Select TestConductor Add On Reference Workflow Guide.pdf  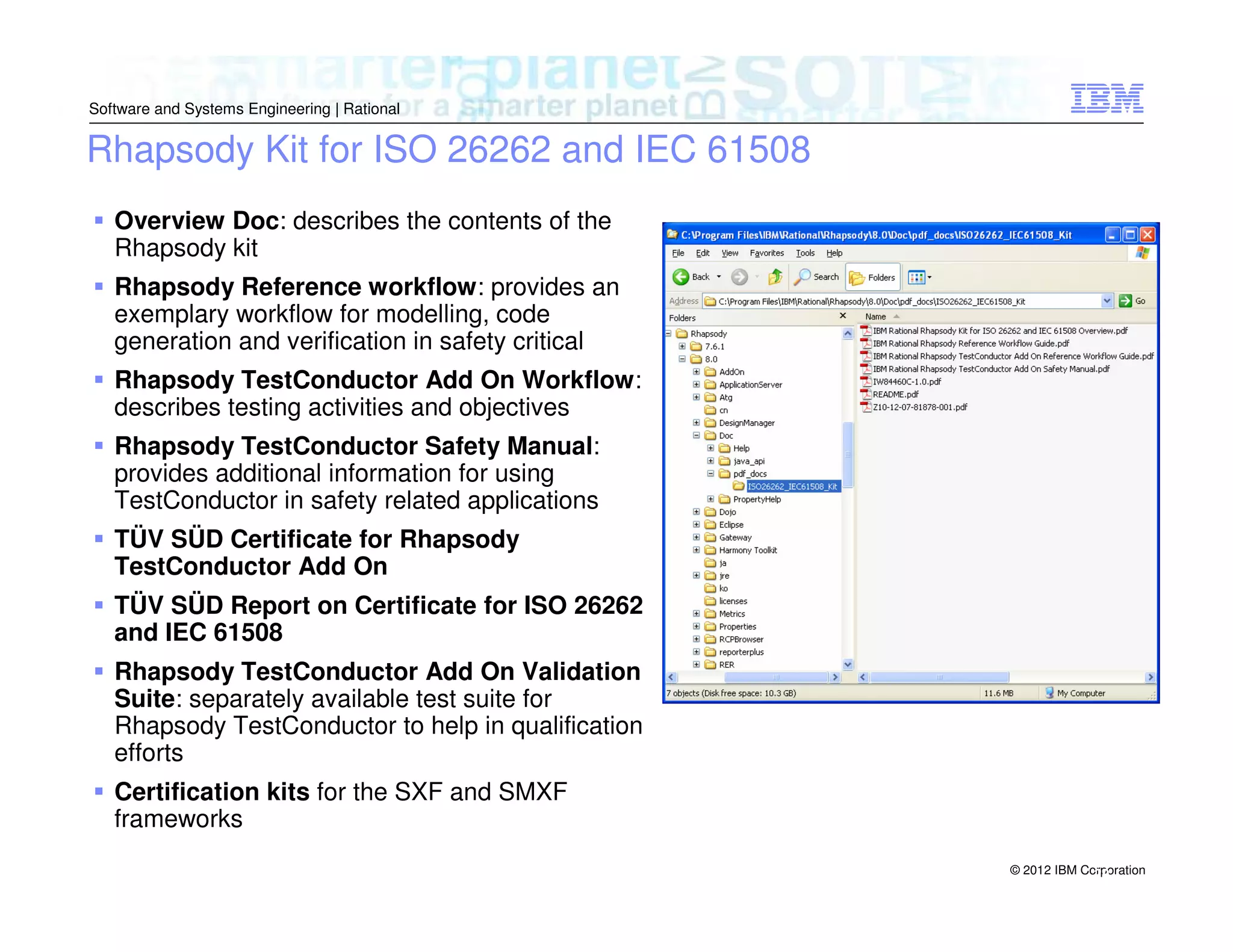1007,356
